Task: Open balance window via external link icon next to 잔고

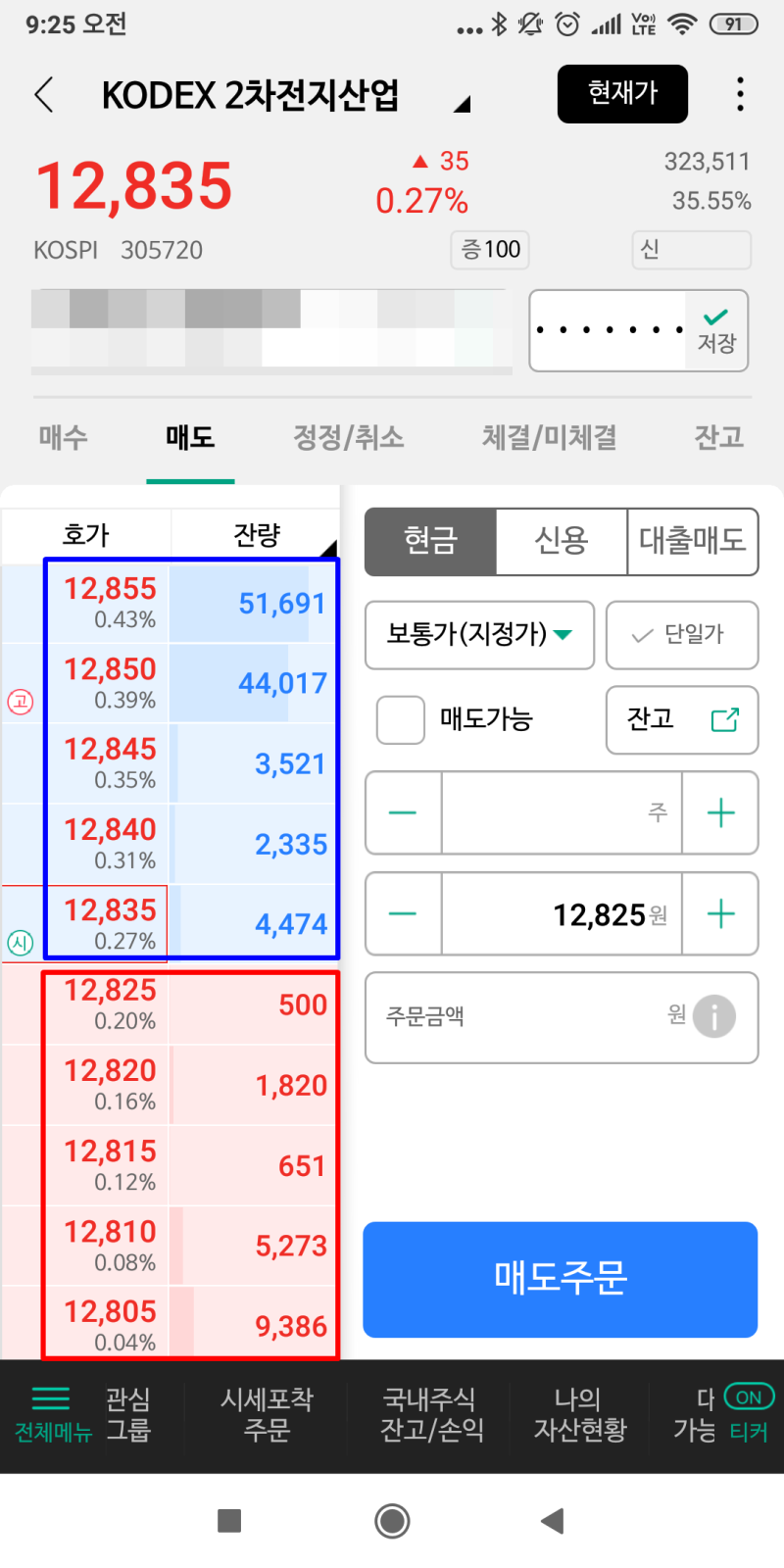Action: [x=725, y=720]
